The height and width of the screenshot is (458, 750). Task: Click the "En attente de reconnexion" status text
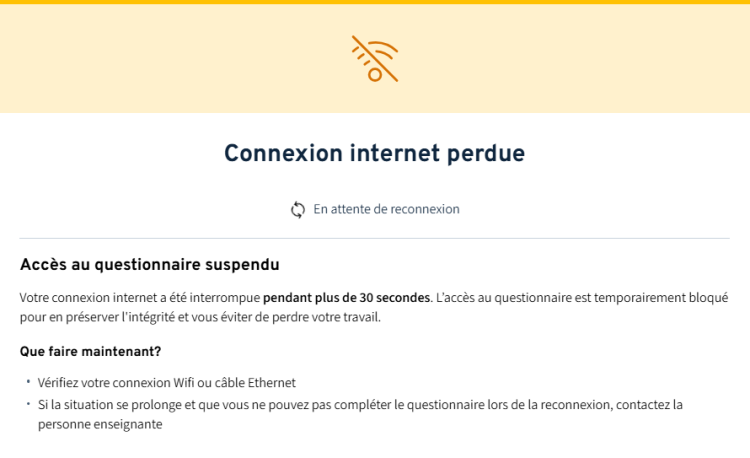[x=386, y=209]
